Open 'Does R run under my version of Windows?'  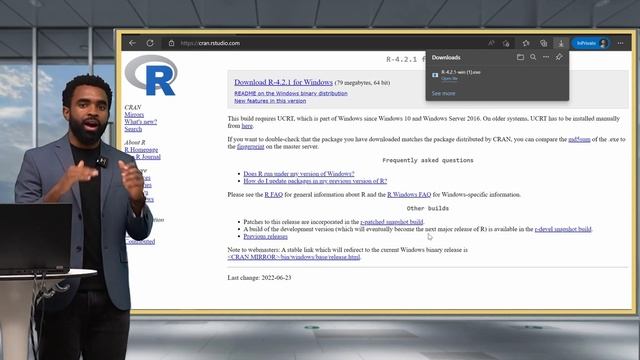[x=299, y=174]
